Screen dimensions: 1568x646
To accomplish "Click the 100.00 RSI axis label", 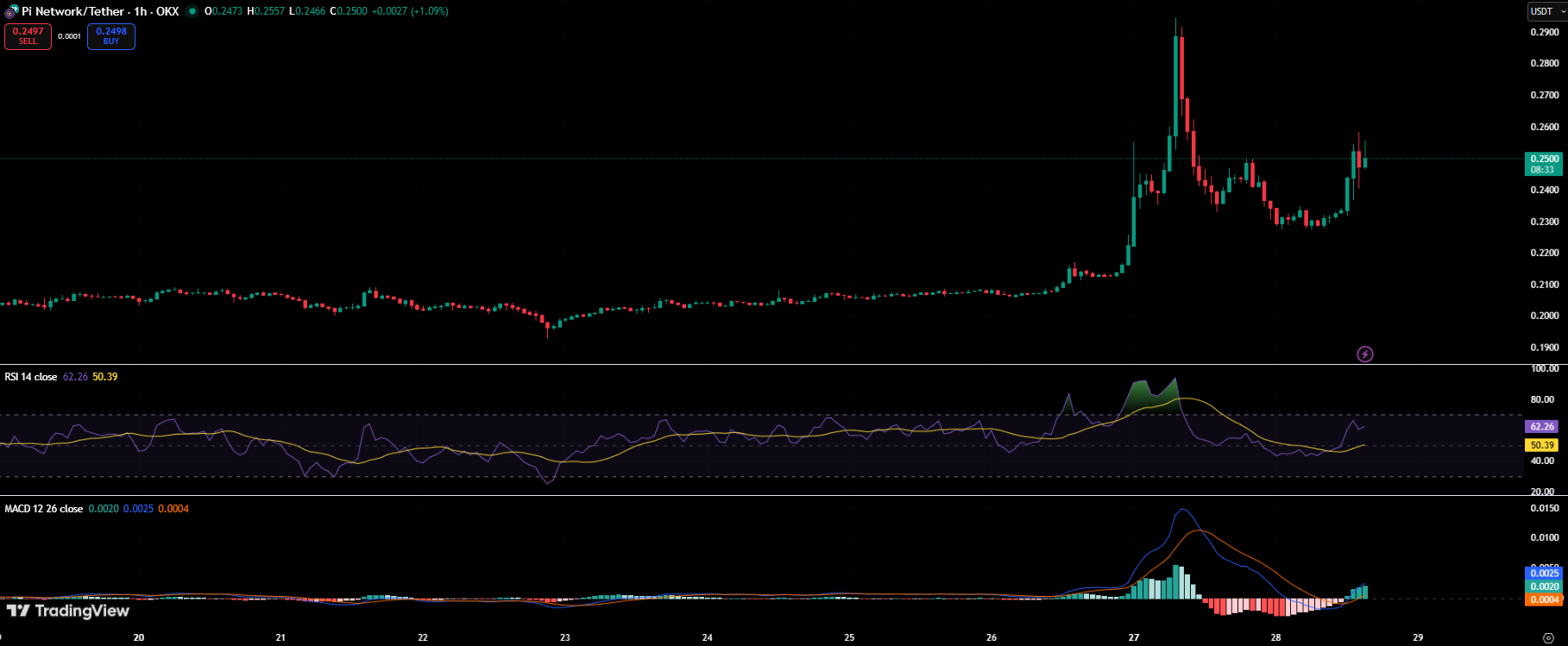I will pos(1545,368).
